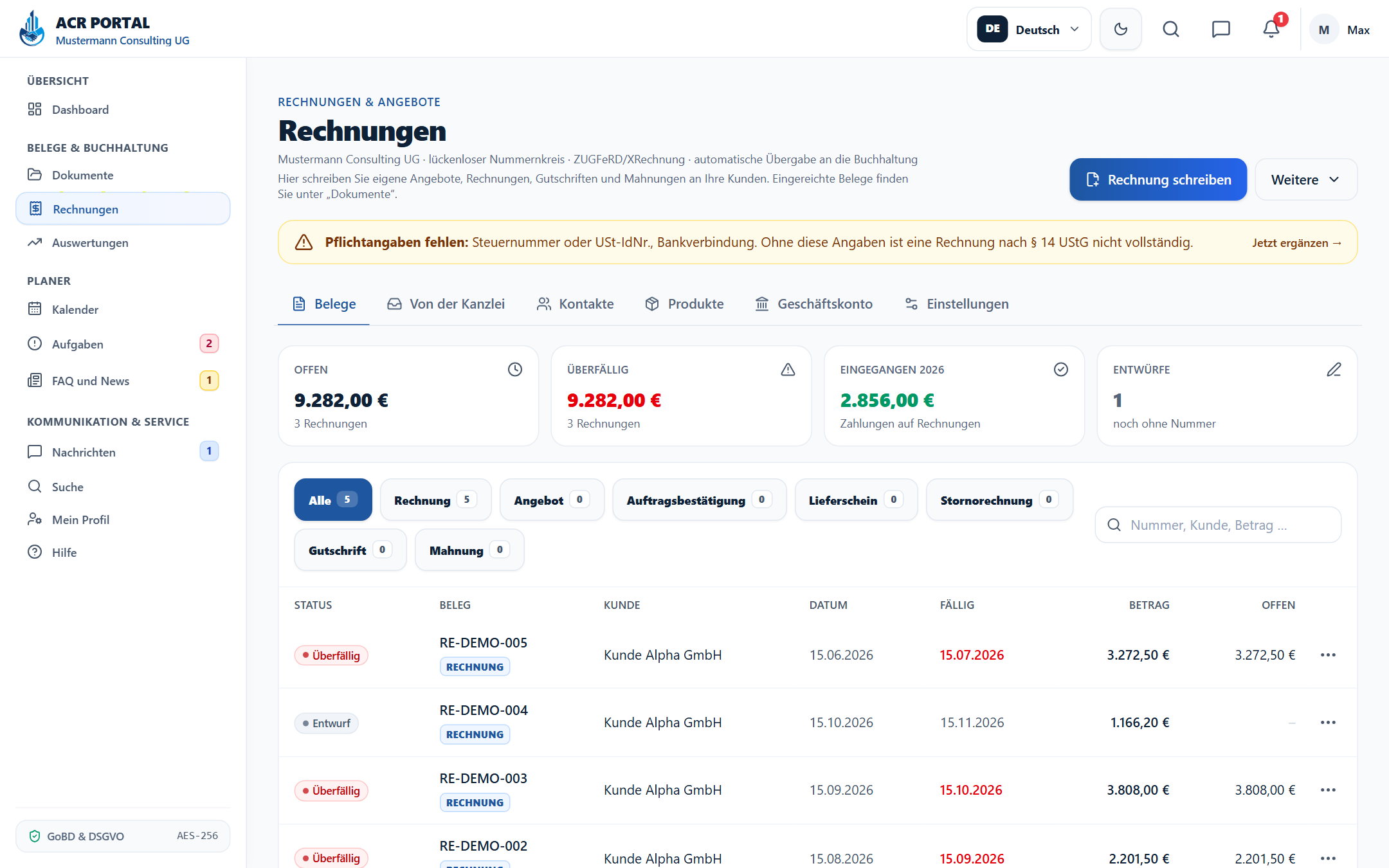Follow the Jetzt ergänzen link
1389x868 pixels.
[x=1296, y=243]
